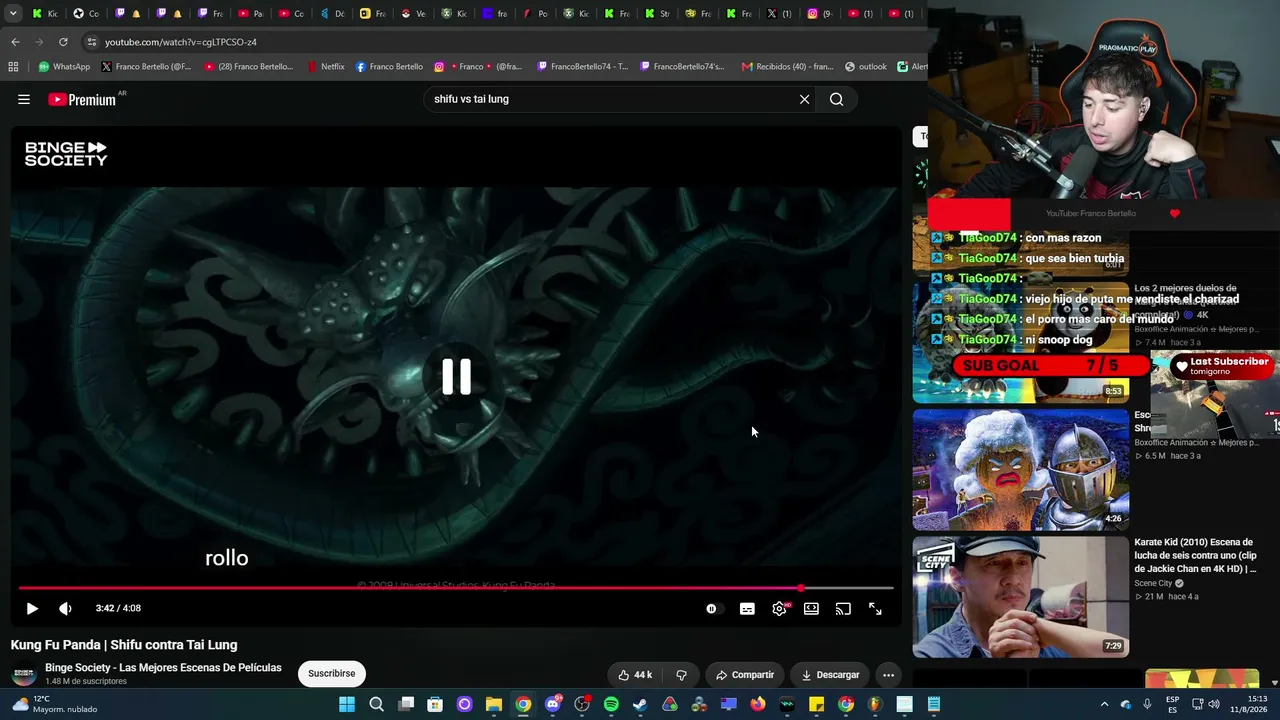Viewport: 1280px width, 720px height.
Task: Go back in the browser
Action: pyautogui.click(x=15, y=42)
